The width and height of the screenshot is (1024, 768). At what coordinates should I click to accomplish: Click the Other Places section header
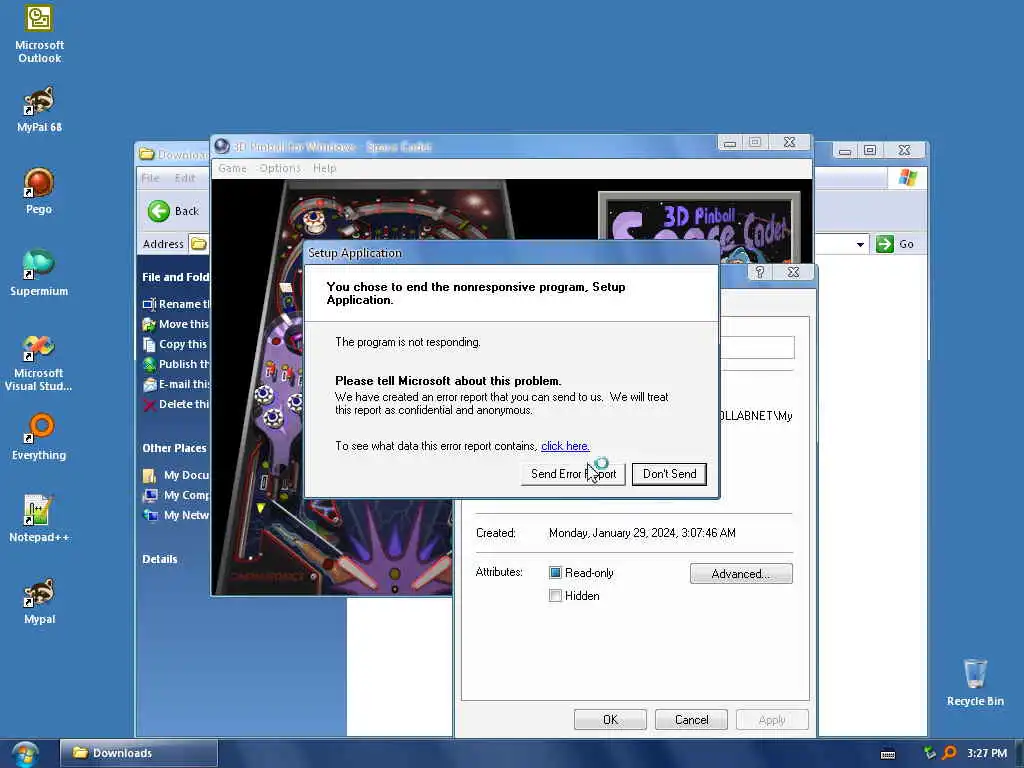tap(174, 448)
